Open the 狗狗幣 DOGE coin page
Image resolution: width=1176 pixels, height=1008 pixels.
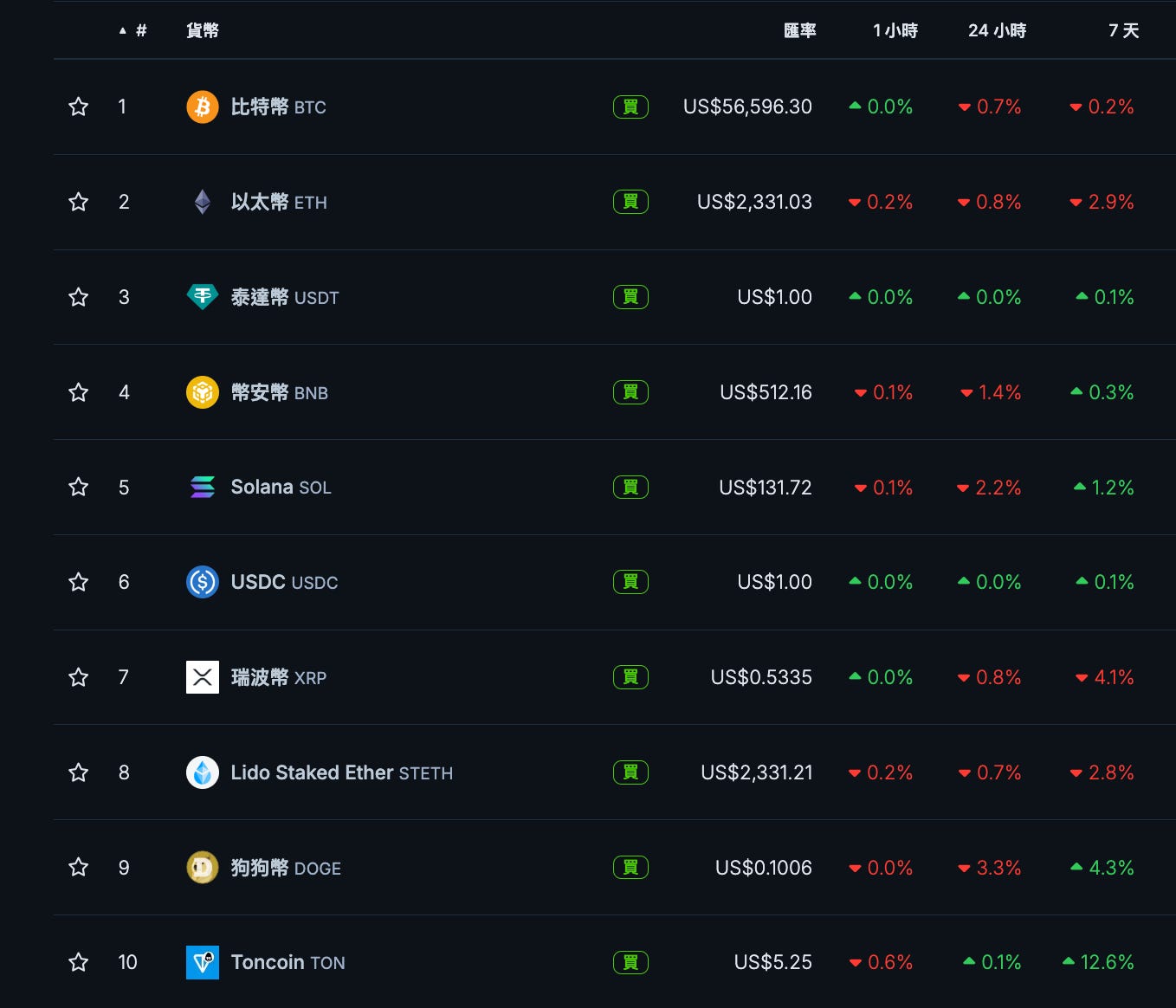pyautogui.click(x=286, y=867)
